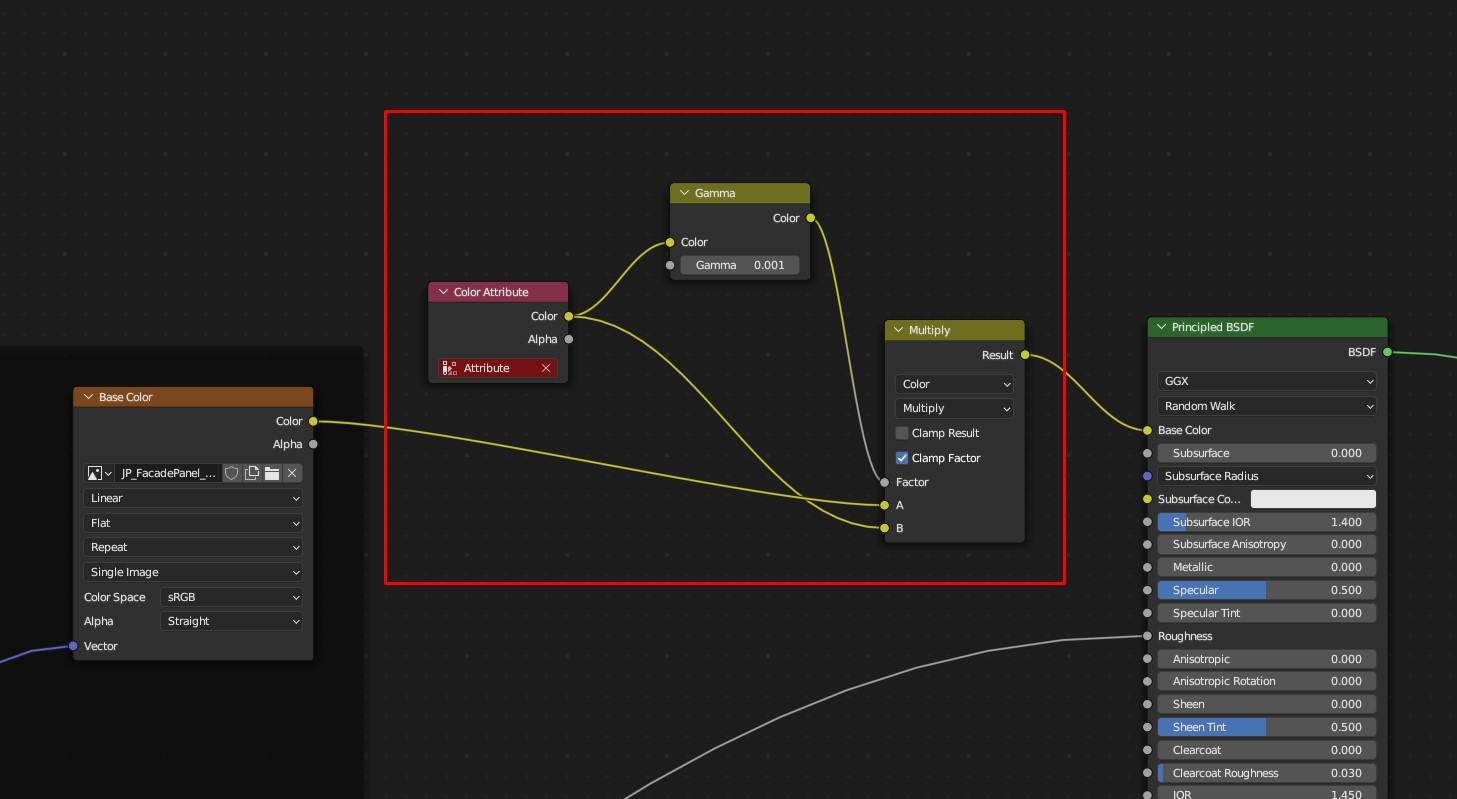Click the Factor input socket on Multiply node
The width and height of the screenshot is (1457, 799).
(x=885, y=482)
